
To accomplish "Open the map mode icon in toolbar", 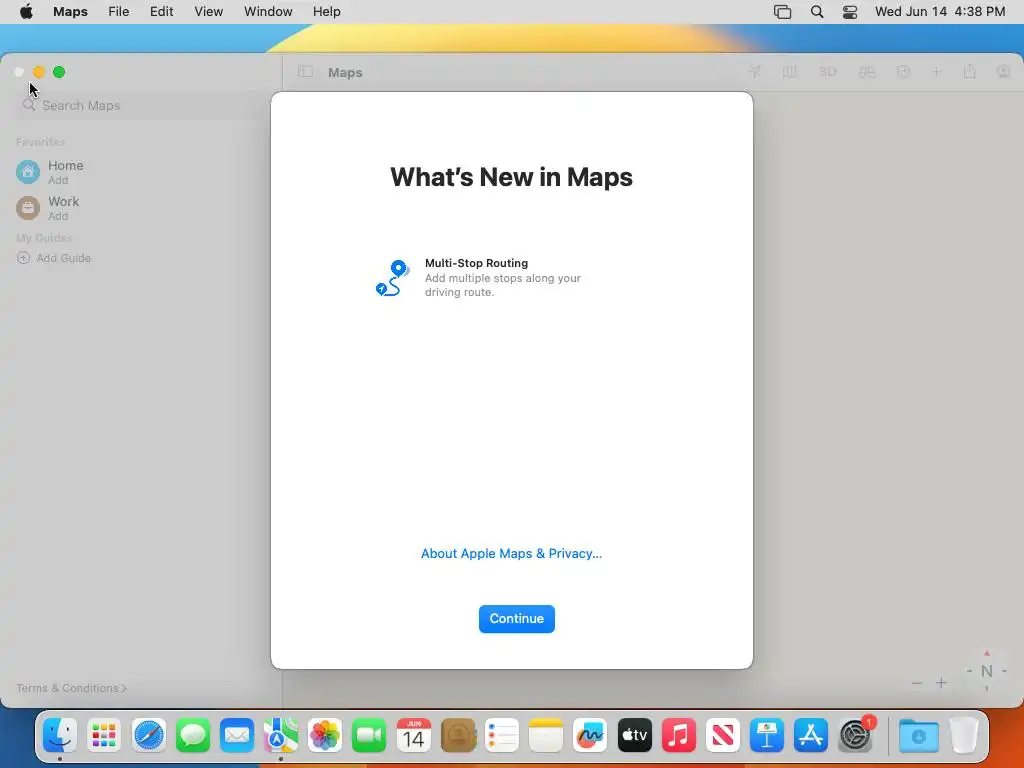I will (x=790, y=72).
